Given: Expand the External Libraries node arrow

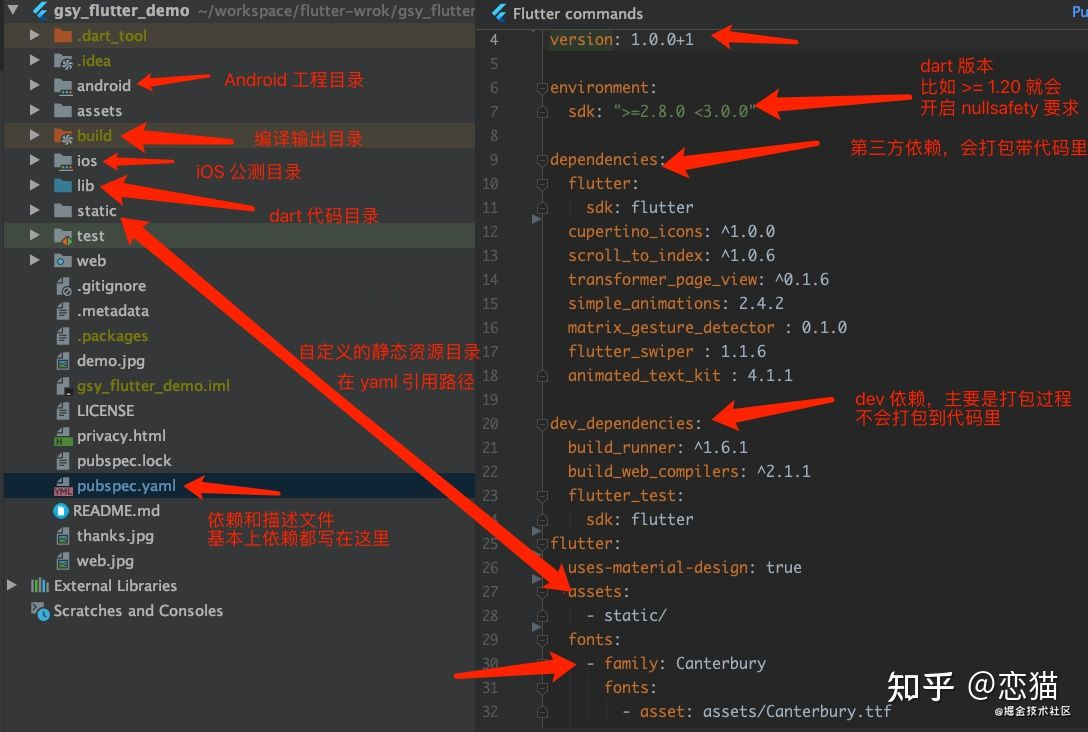Looking at the screenshot, I should (x=12, y=586).
